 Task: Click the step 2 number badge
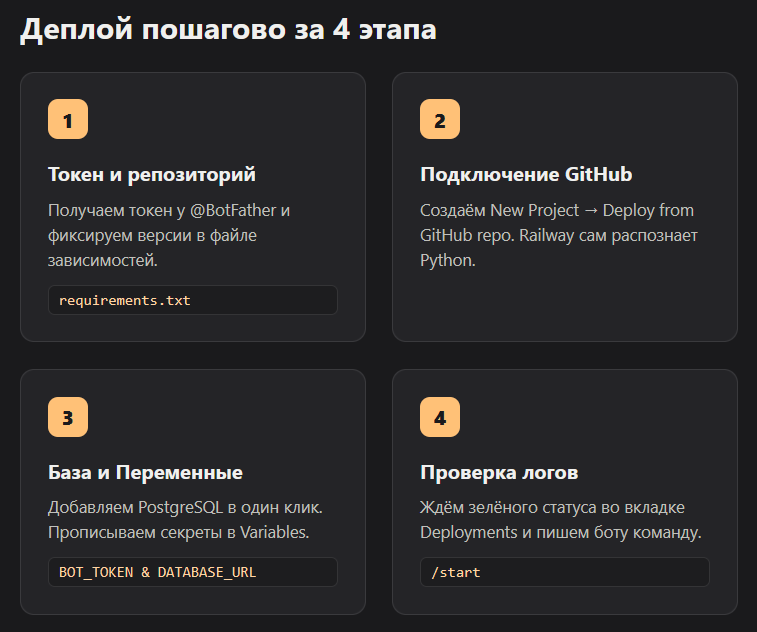440,119
